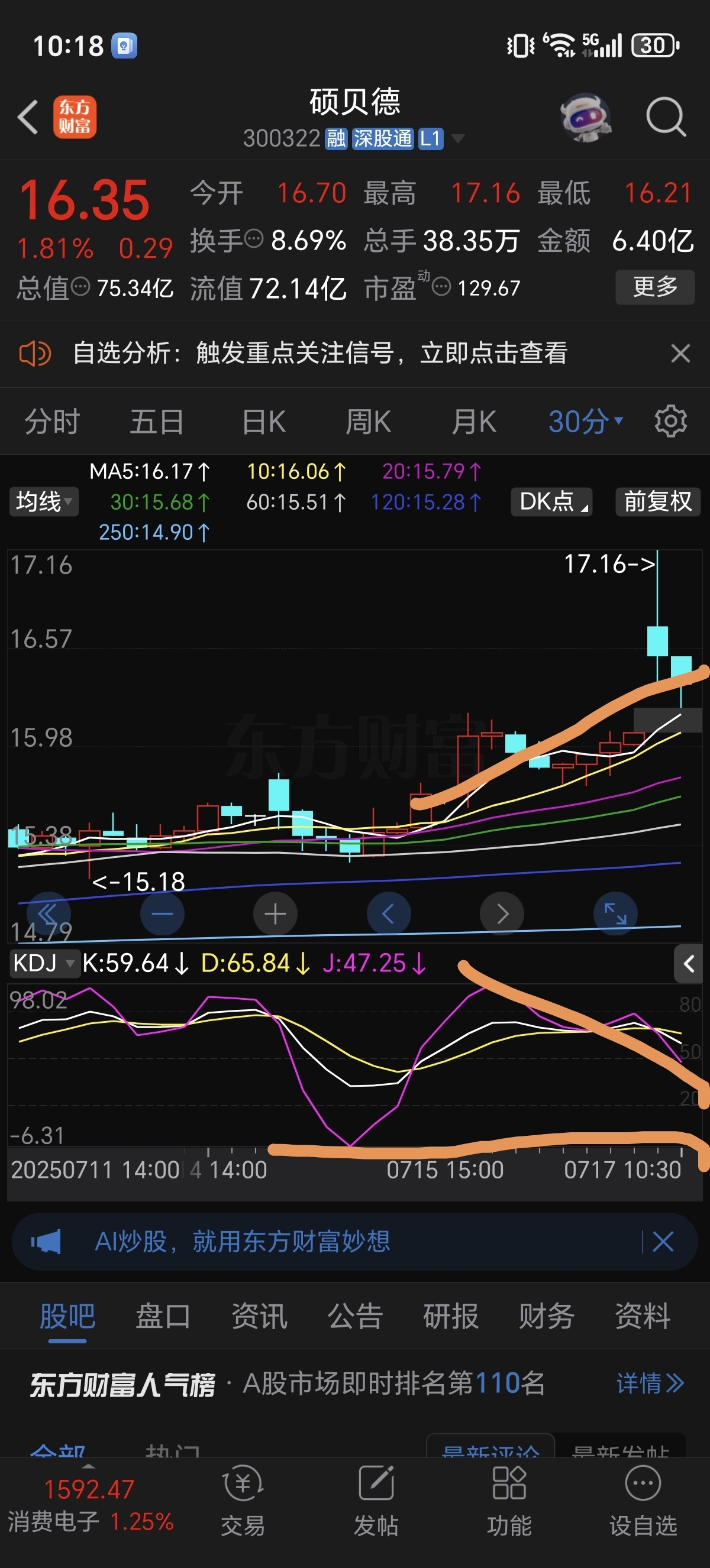
Task: Expand chart to fullscreen
Action: [615, 913]
